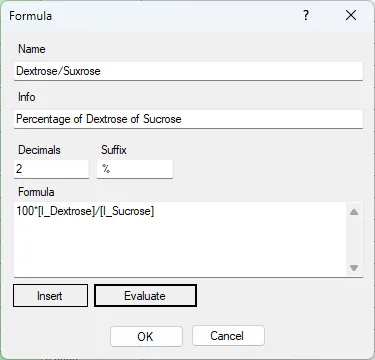Place cursor in the Formula text area
Image resolution: width=375 pixels, height=360 pixels.
pyautogui.click(x=180, y=239)
